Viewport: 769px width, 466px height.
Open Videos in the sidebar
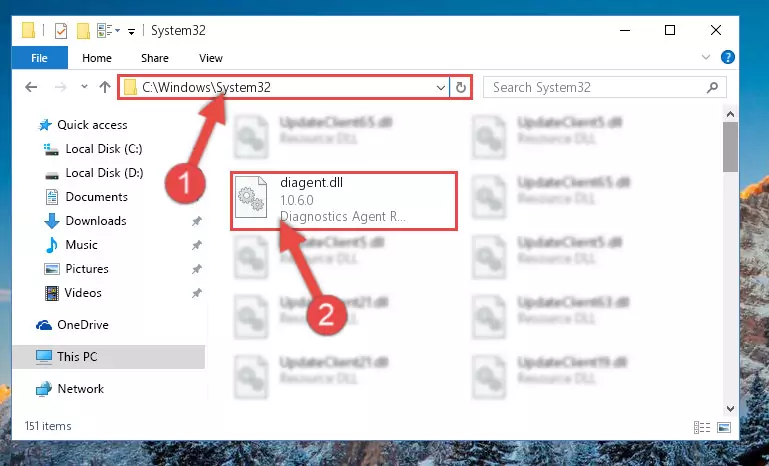tap(83, 293)
